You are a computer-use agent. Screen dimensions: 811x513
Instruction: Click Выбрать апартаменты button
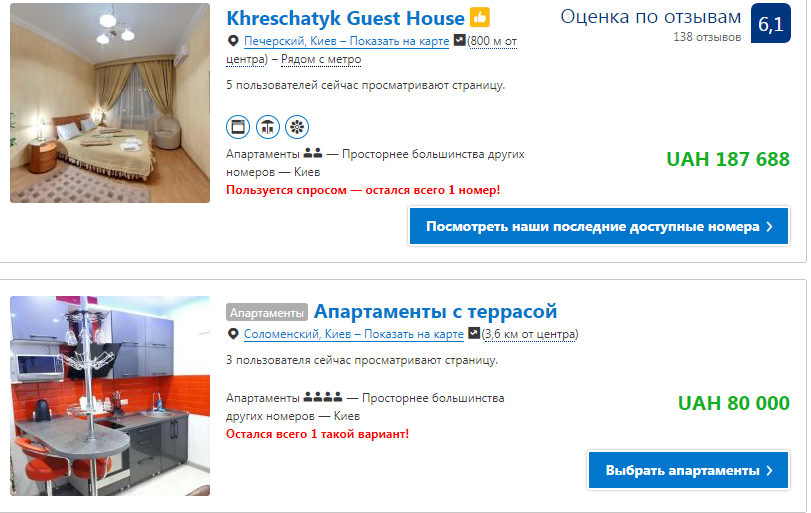click(x=688, y=470)
